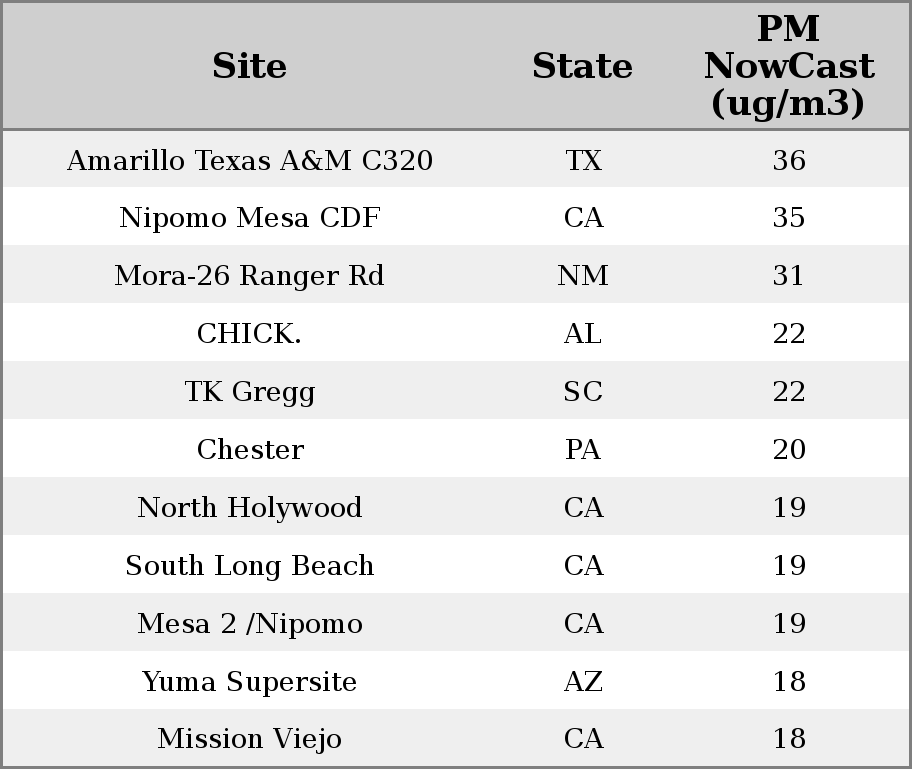Image resolution: width=912 pixels, height=769 pixels.
Task: Select the Yuma Supersite site cell
Action: point(249,682)
